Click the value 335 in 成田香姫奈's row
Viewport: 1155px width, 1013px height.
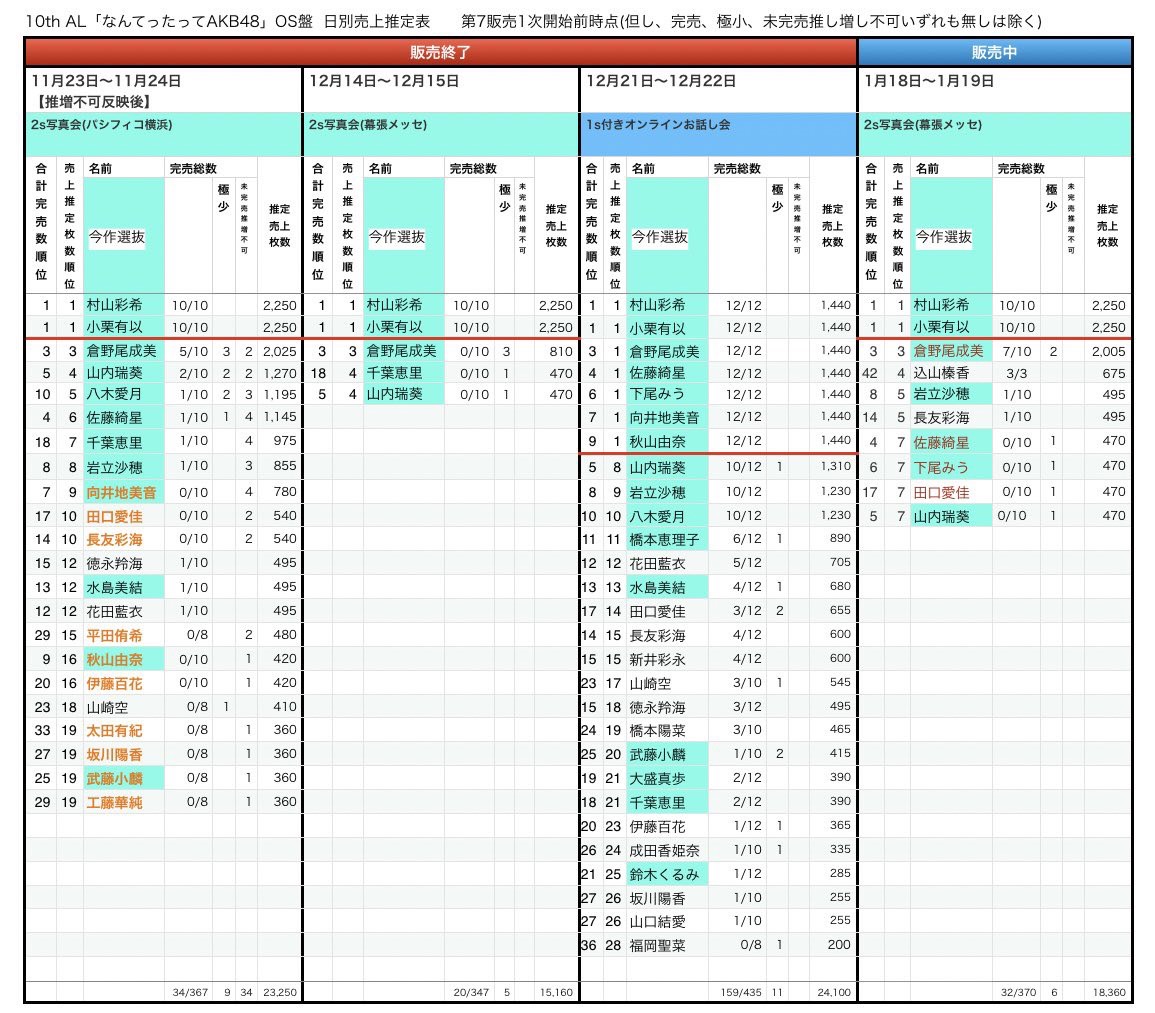pos(840,849)
